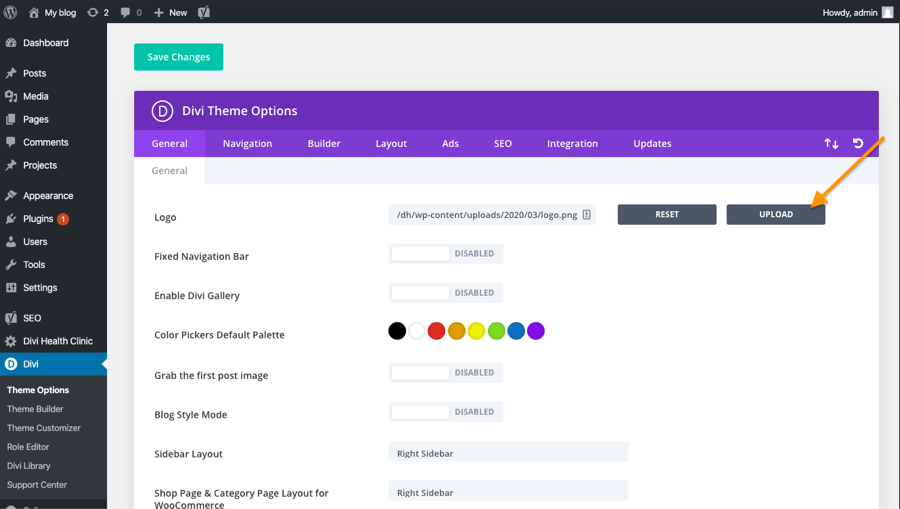Open the WordPress logo menu
The height and width of the screenshot is (509, 900).
pos(10,12)
